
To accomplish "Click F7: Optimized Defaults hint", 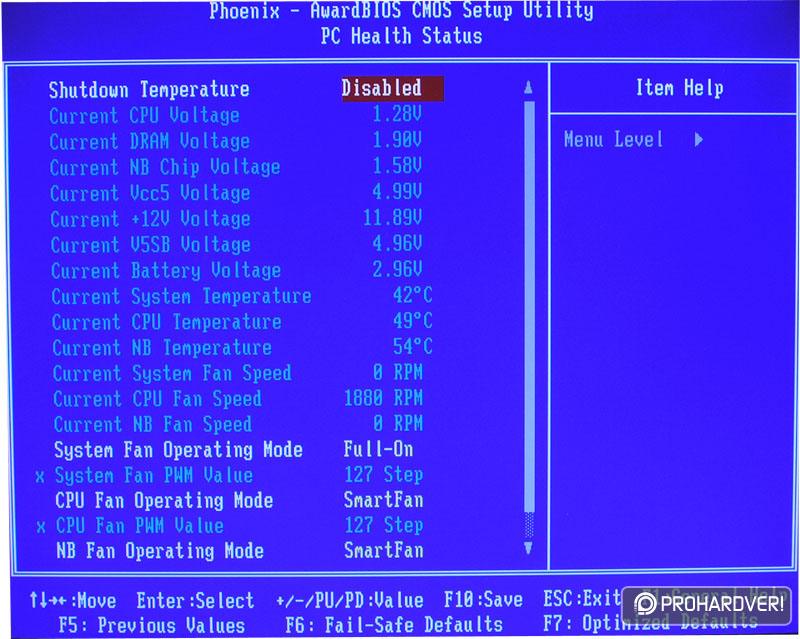I will [x=651, y=623].
